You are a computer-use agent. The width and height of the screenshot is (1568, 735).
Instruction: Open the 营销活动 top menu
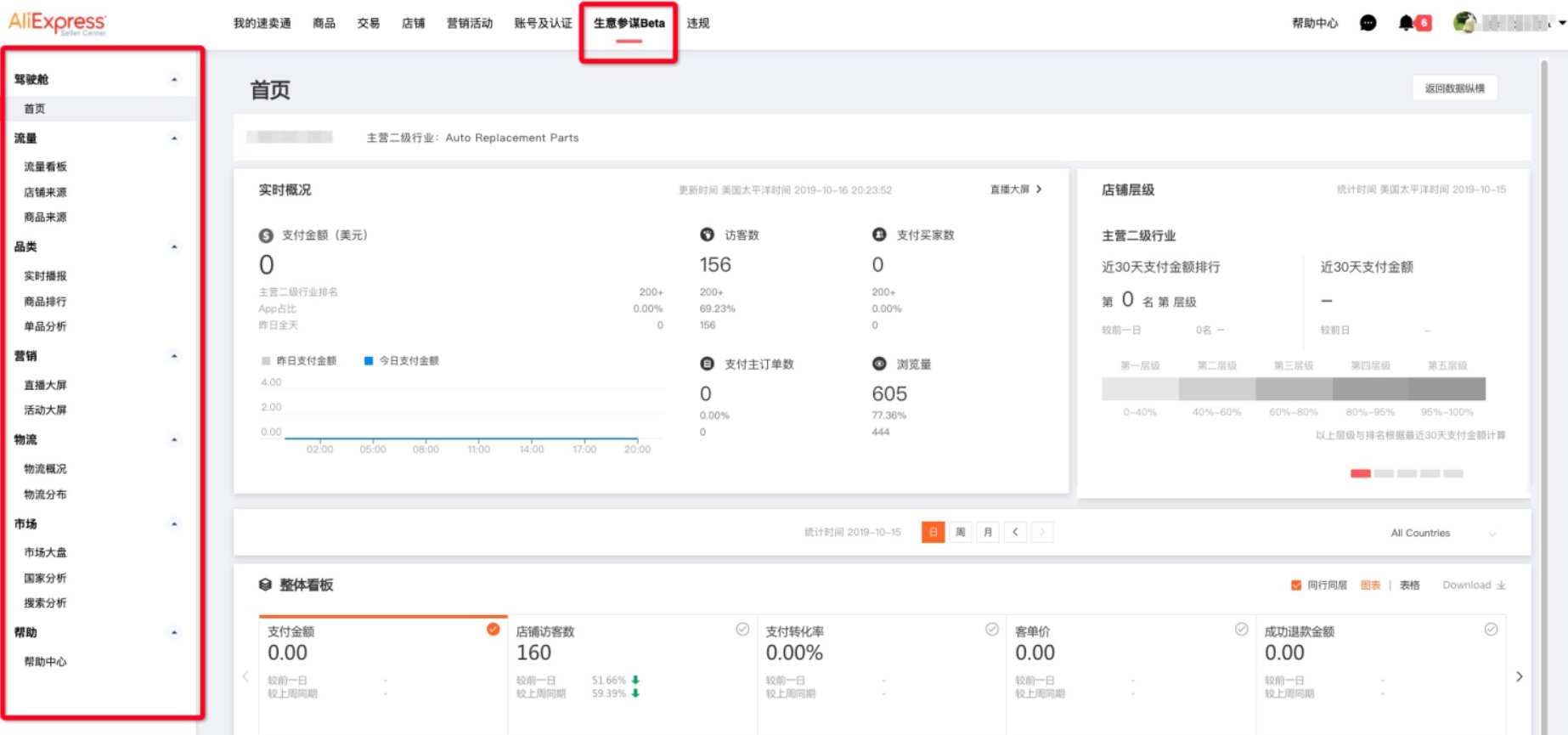pyautogui.click(x=469, y=23)
